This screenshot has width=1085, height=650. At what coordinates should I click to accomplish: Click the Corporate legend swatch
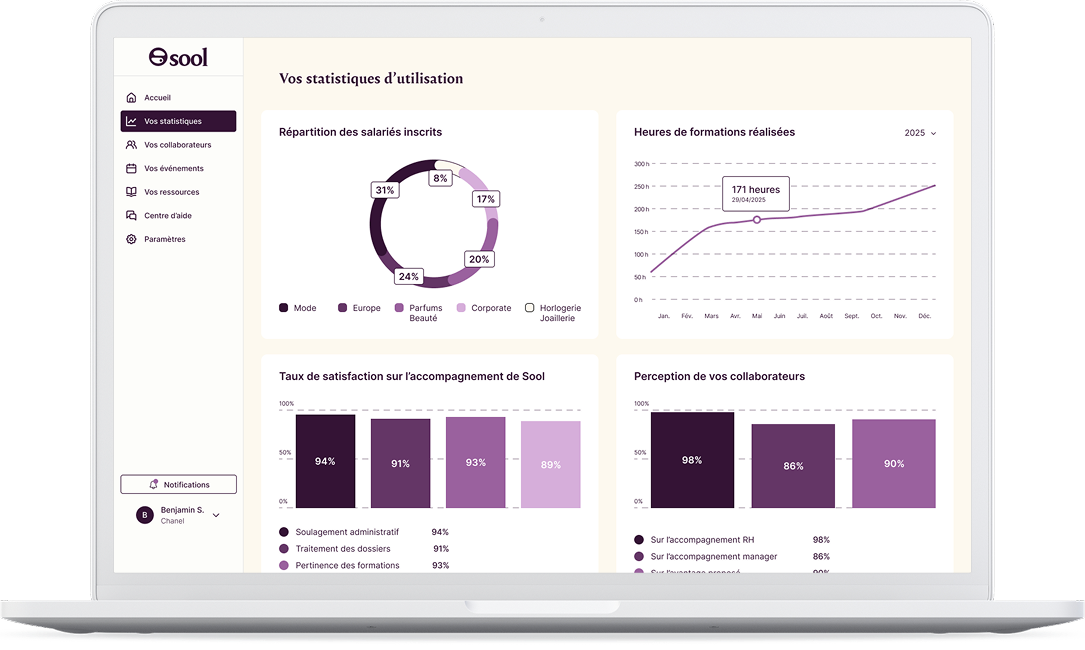pyautogui.click(x=462, y=308)
